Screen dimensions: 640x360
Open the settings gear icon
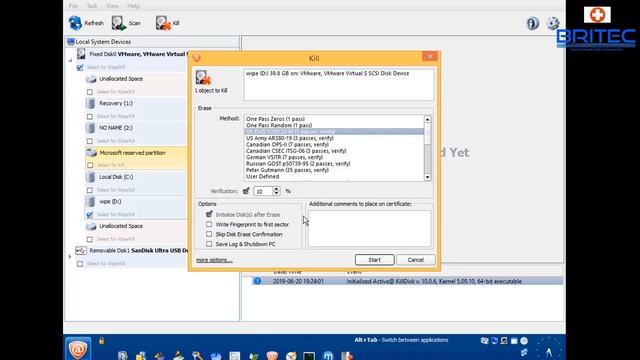pyautogui.click(x=553, y=23)
